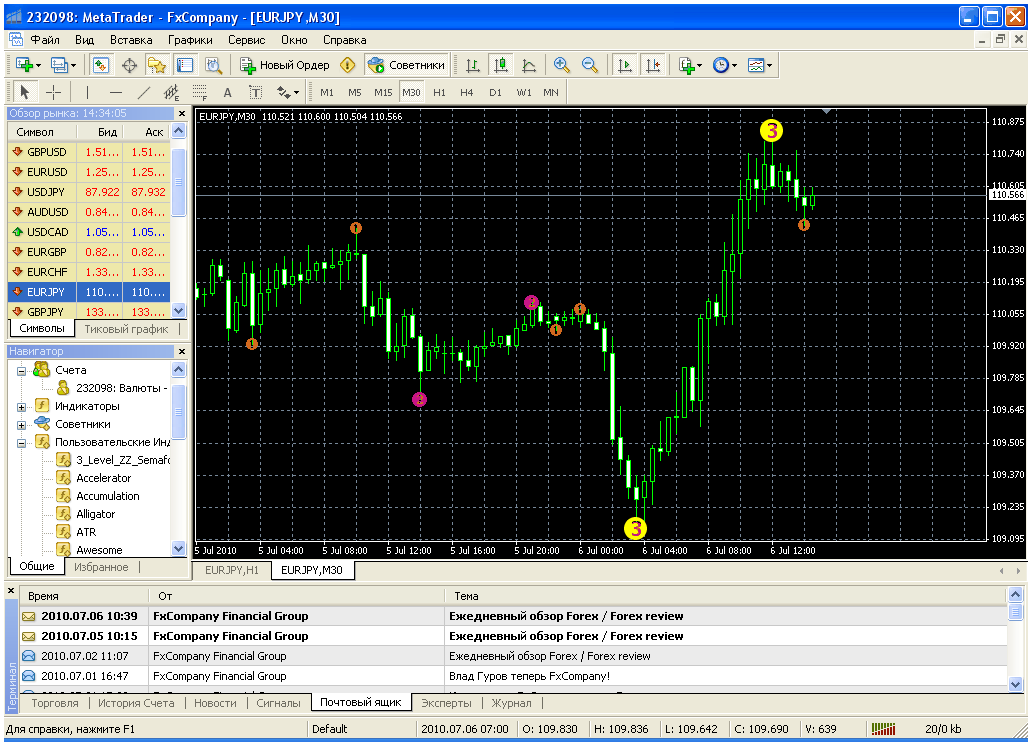
Task: Switch chart to candlesticks icon
Action: [x=501, y=65]
